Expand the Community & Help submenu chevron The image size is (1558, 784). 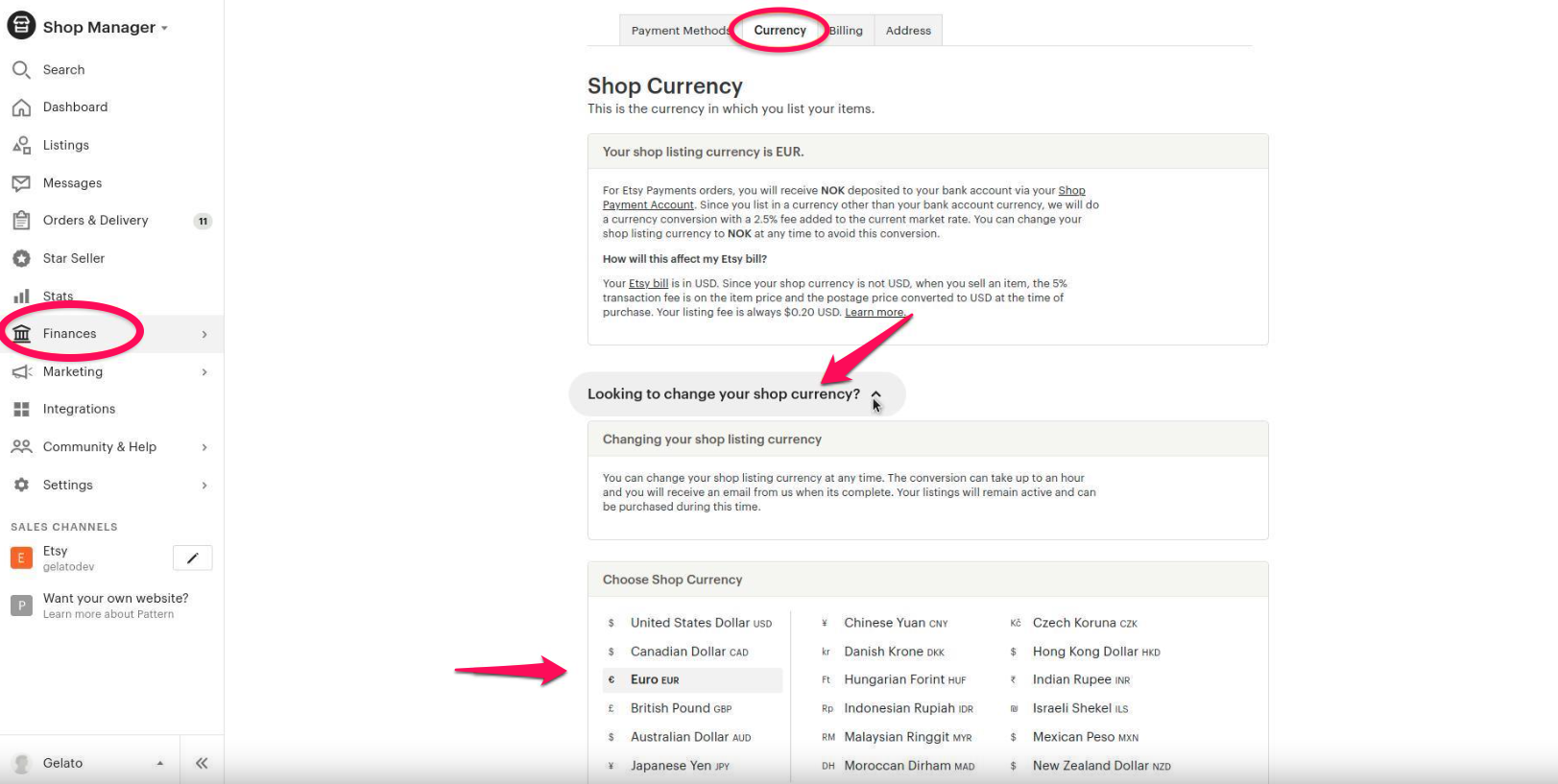[x=204, y=447]
